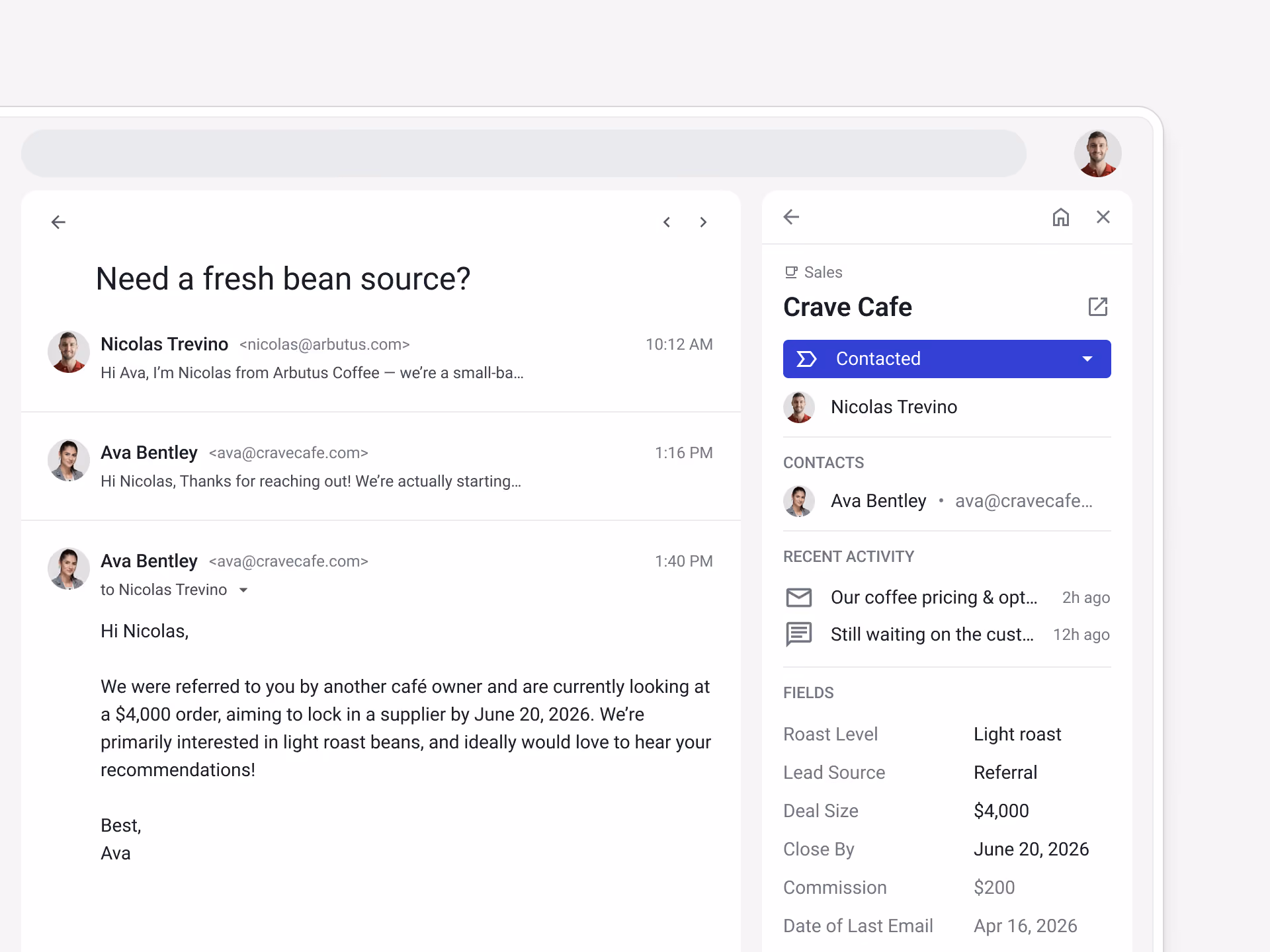This screenshot has width=1270, height=952.
Task: Open the CRM panel home icon
Action: pyautogui.click(x=1061, y=217)
